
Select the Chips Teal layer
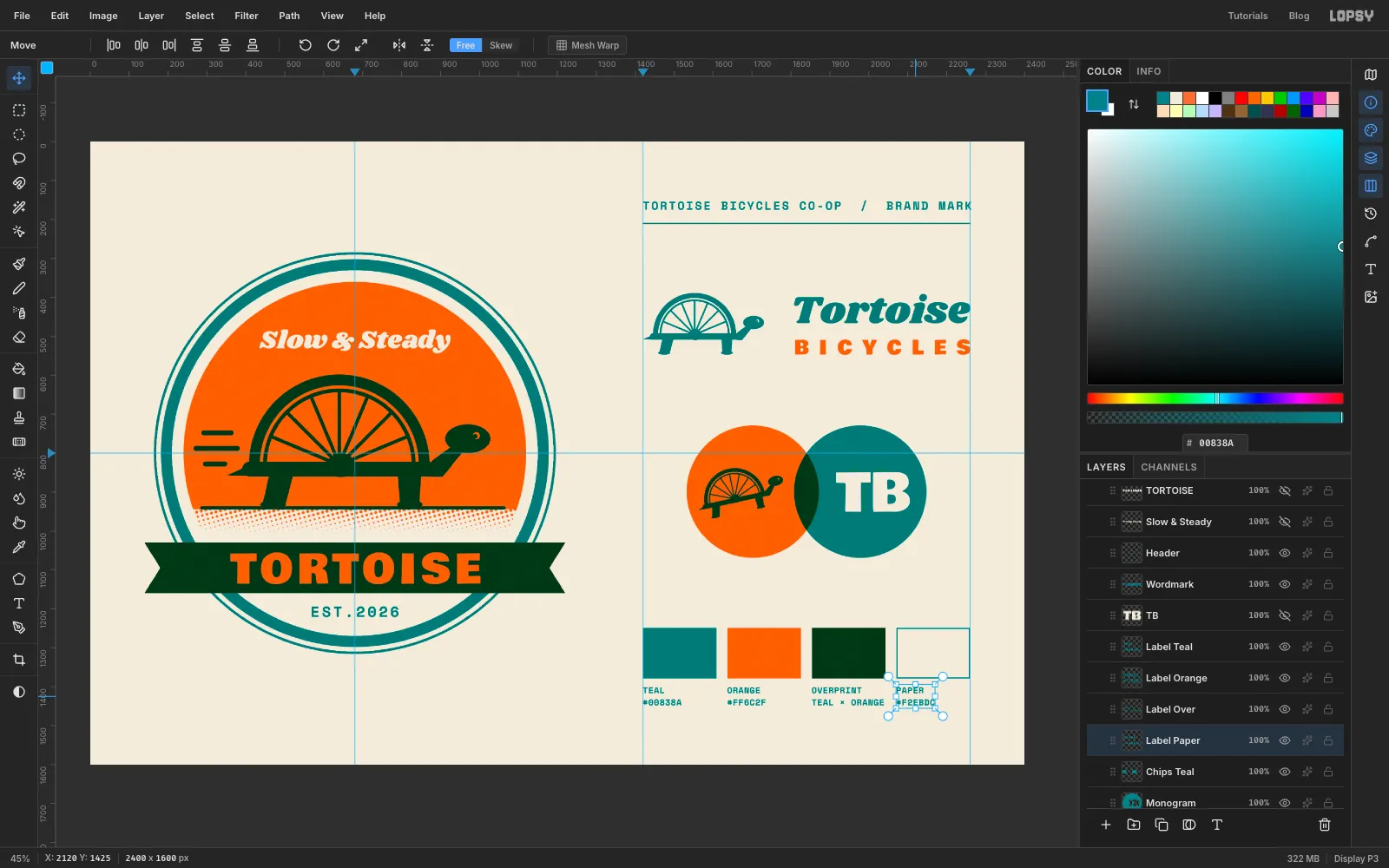1215,772
